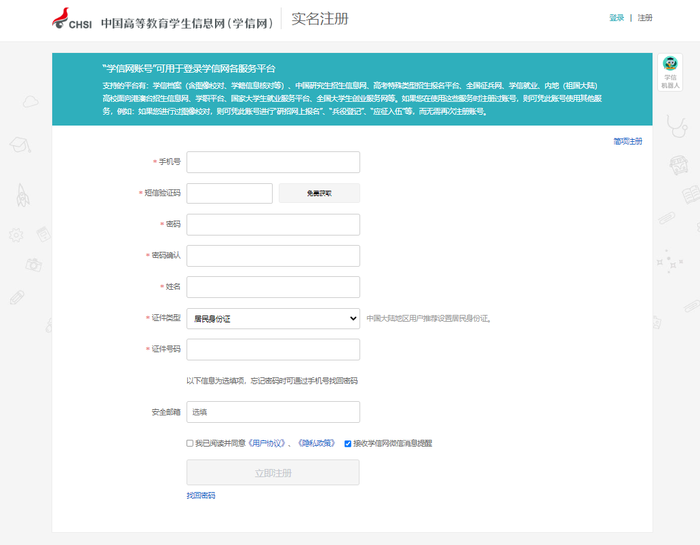700x545 pixels.
Task: Click the 立即注册 submit button
Action: (x=273, y=473)
